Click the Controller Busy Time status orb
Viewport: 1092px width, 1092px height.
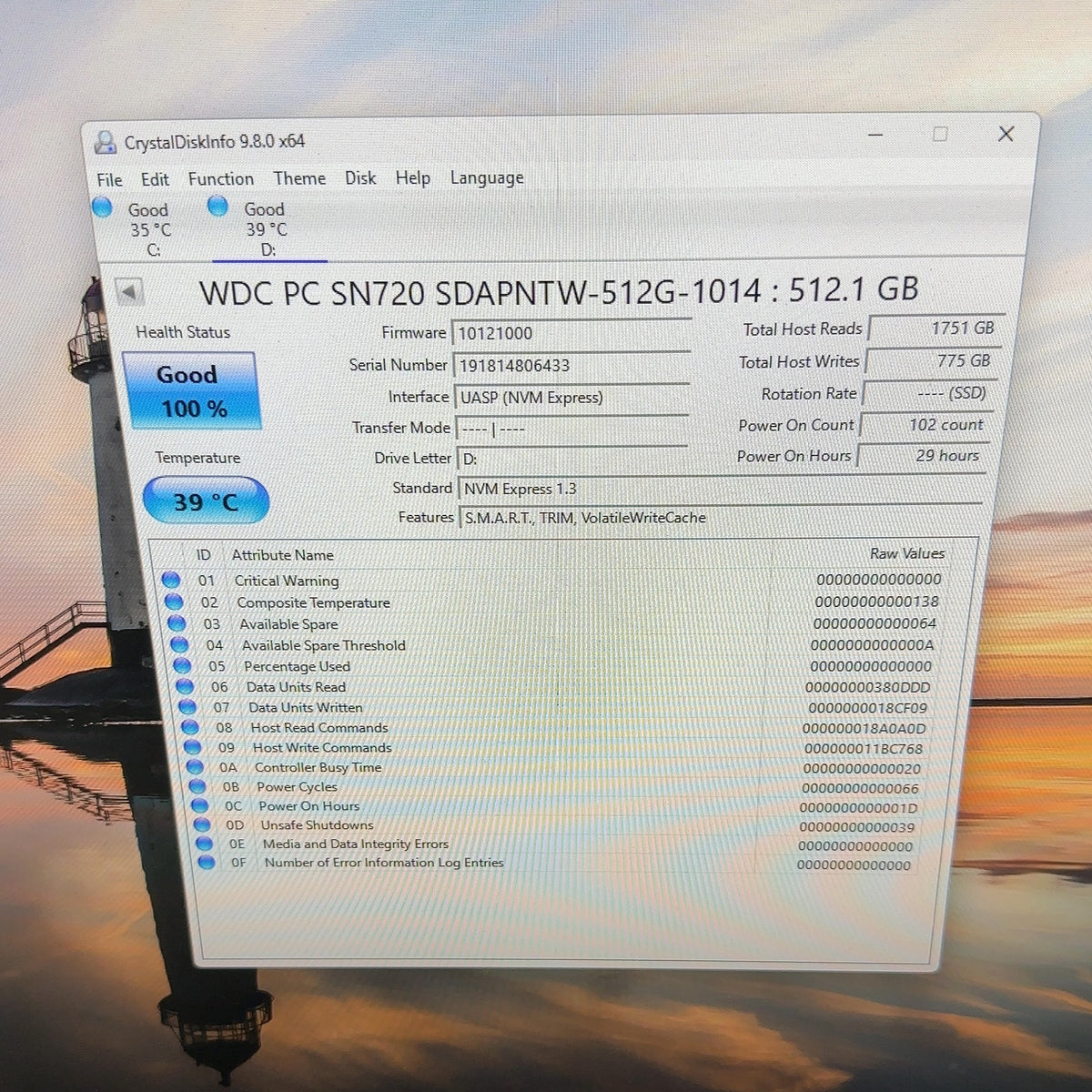(x=195, y=767)
